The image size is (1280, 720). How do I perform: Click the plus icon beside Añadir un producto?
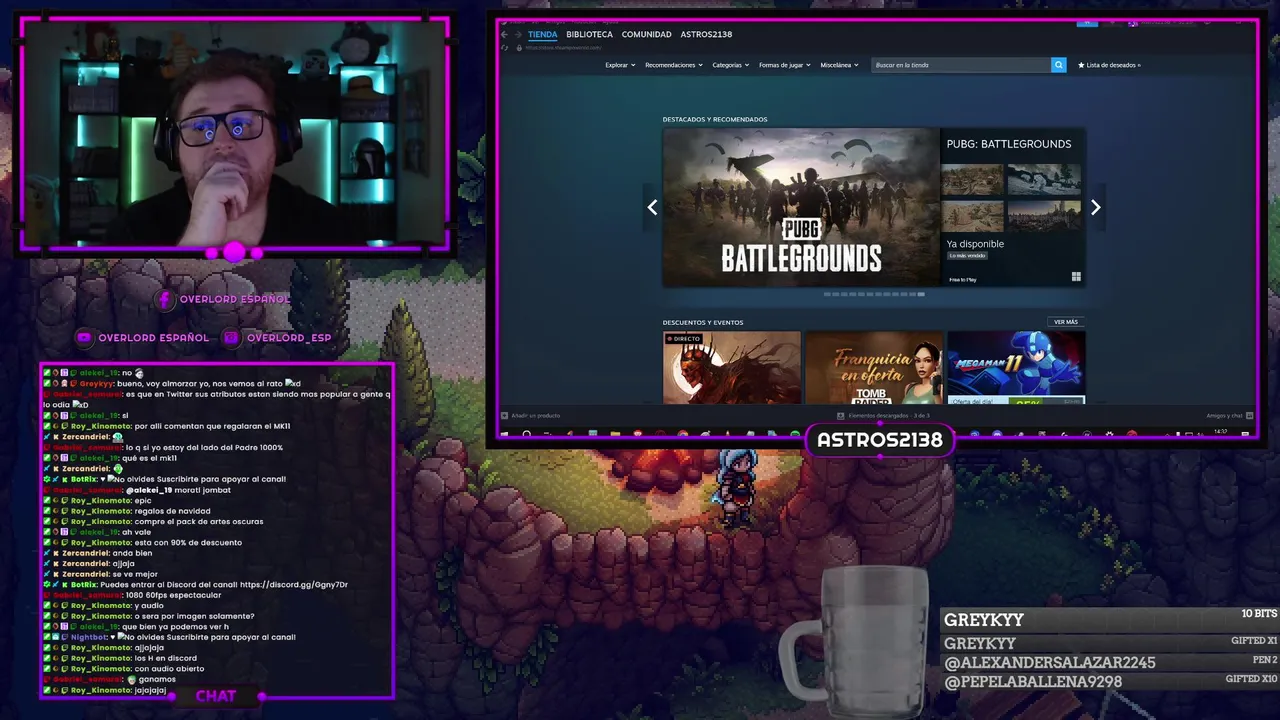(505, 416)
